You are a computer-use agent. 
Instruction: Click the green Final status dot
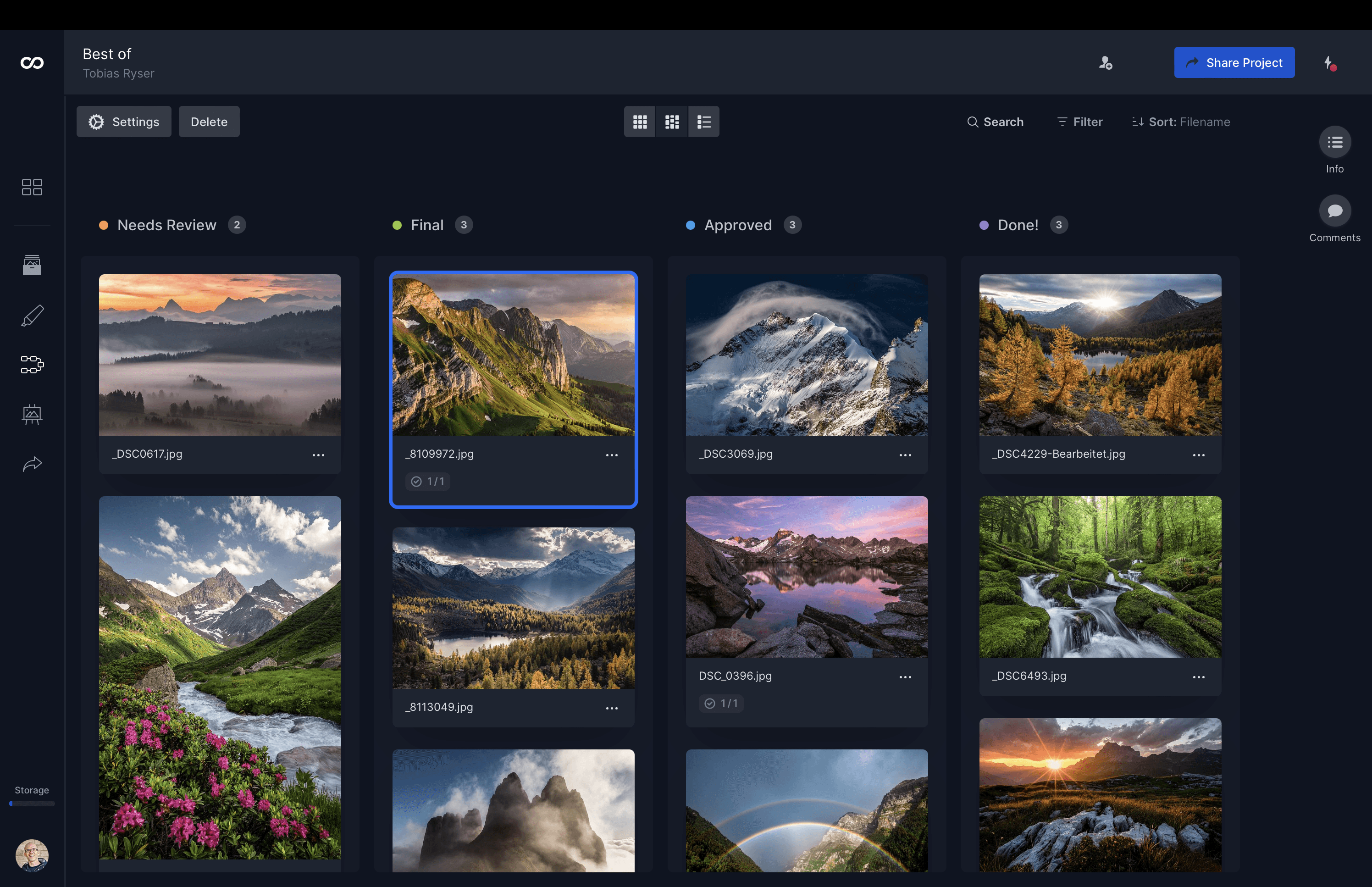point(397,225)
